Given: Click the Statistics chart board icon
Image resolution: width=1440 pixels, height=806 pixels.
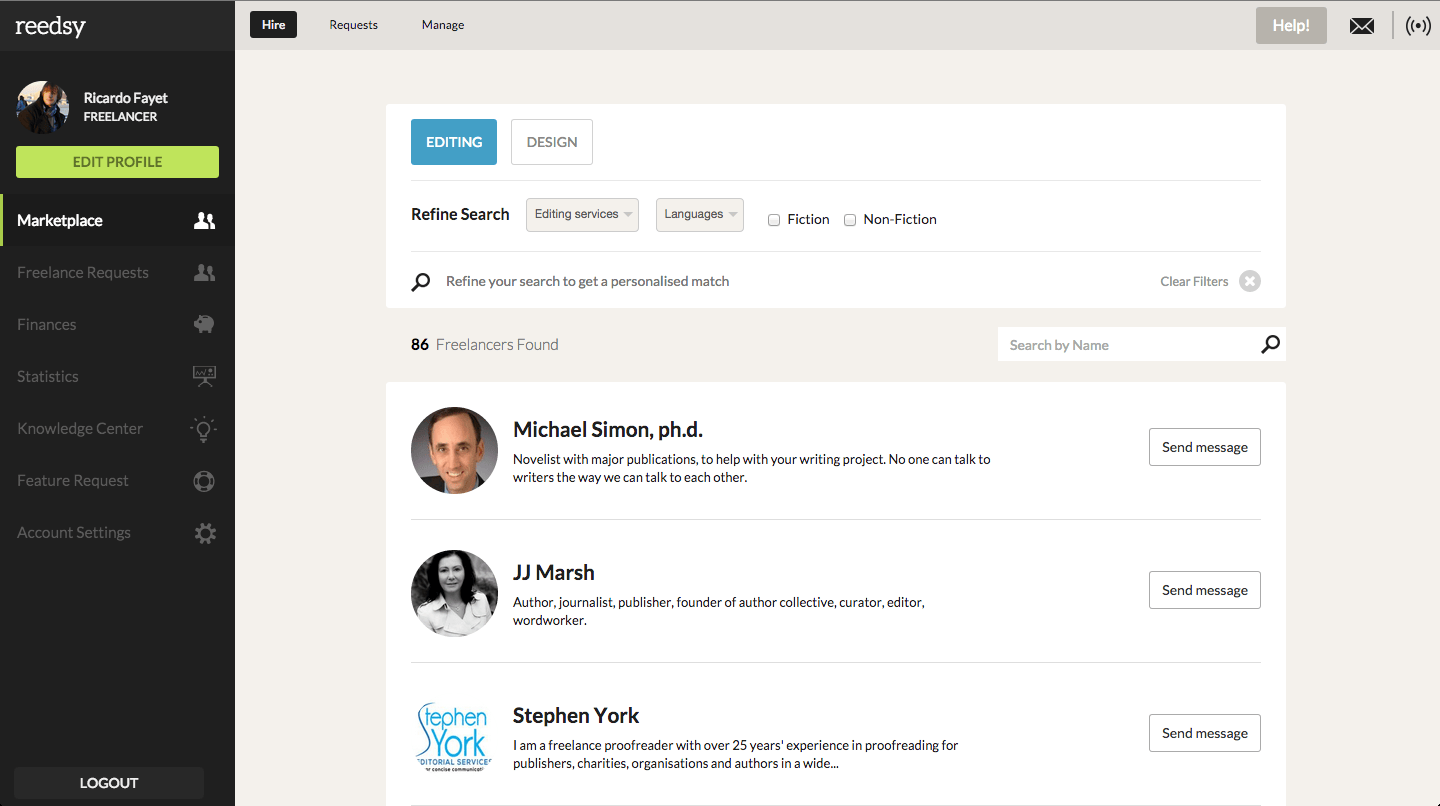Looking at the screenshot, I should pos(204,376).
